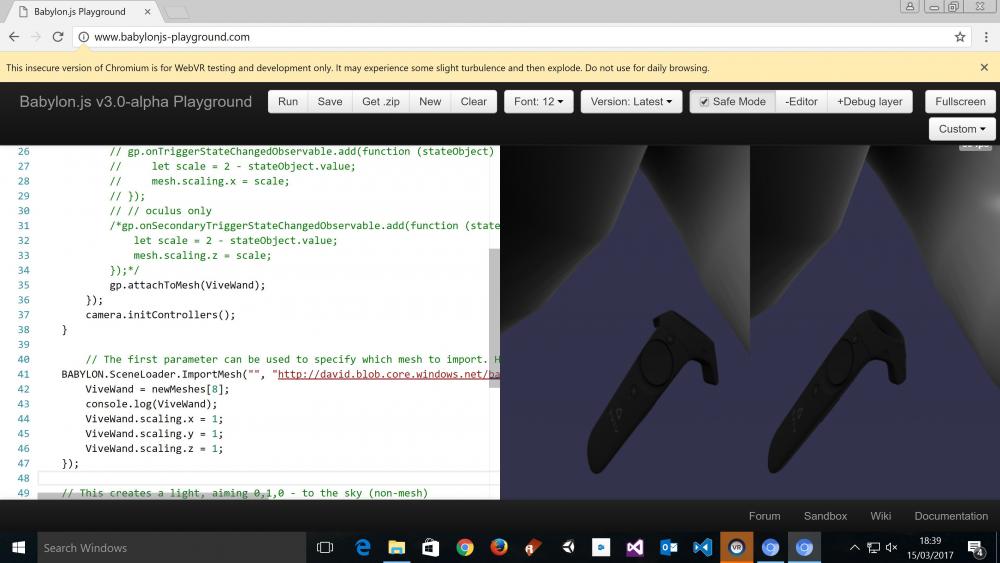Open the Forum link

coord(764,516)
